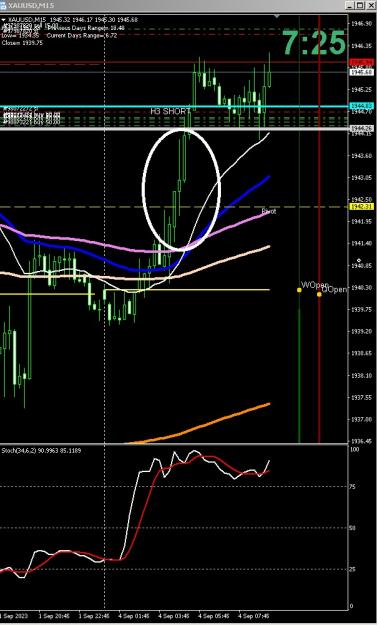Minimize the XAUUSD,M15 chart window
377x625 pixels.
(x=350, y=6)
